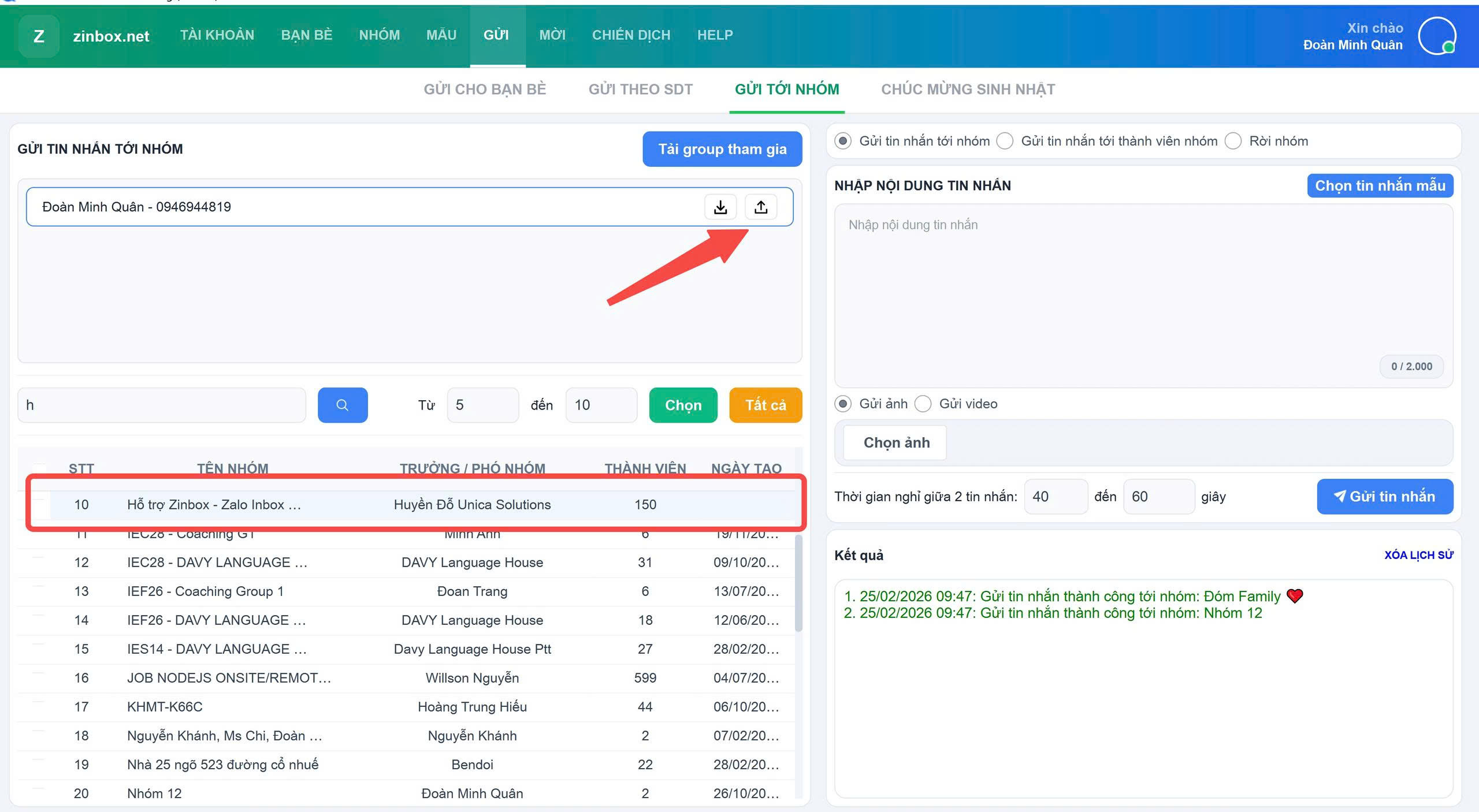Click the upload icon beside account name
Viewport: 1479px width, 812px height.
tap(761, 207)
